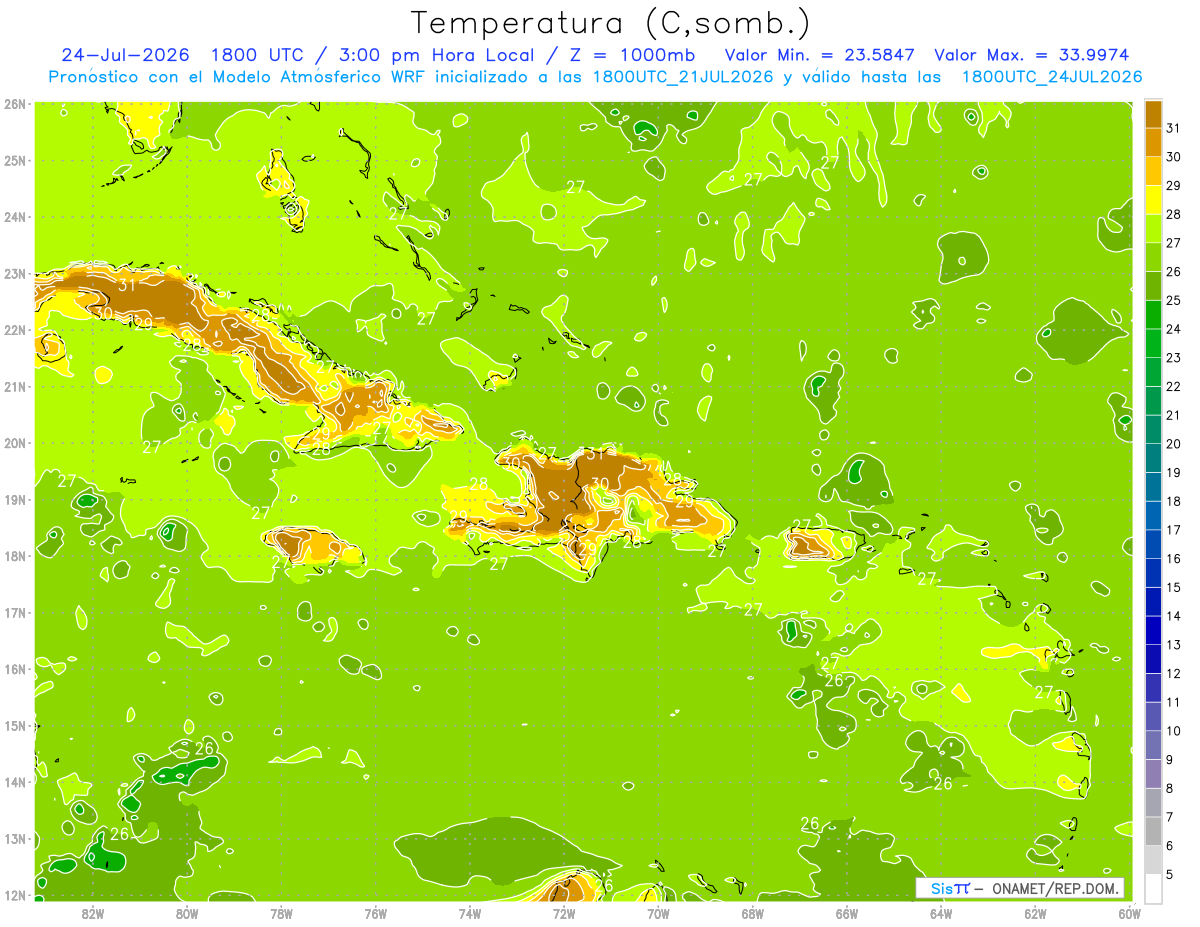Click the '23N' latitude axis label
Viewport: 1200px width, 927px height.
coord(14,274)
